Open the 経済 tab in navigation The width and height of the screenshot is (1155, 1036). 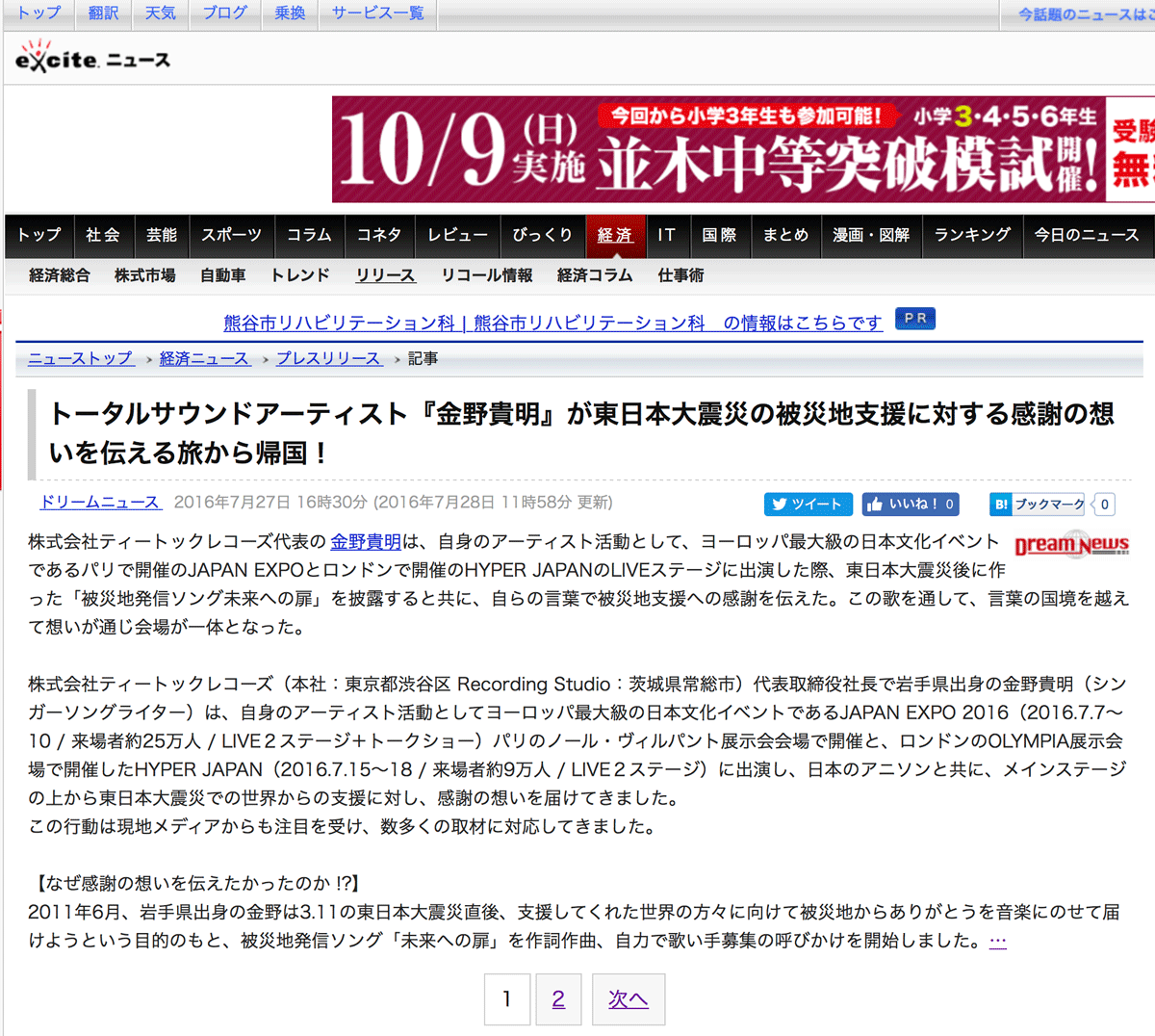(x=615, y=235)
